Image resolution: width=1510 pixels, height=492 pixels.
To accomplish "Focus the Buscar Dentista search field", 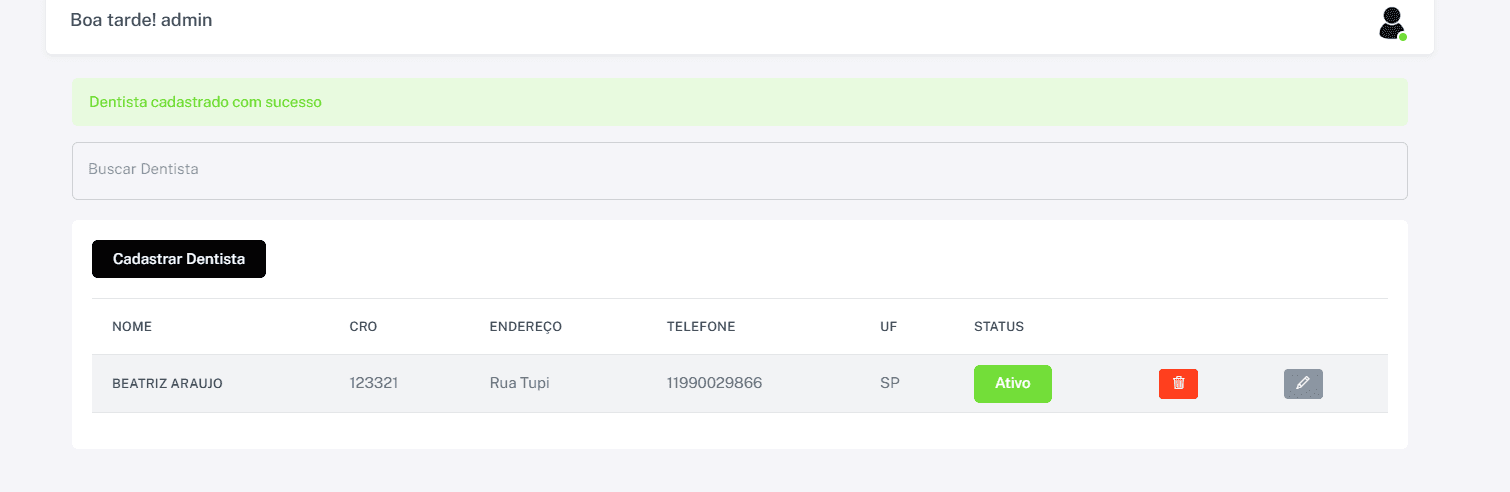I will coord(740,170).
